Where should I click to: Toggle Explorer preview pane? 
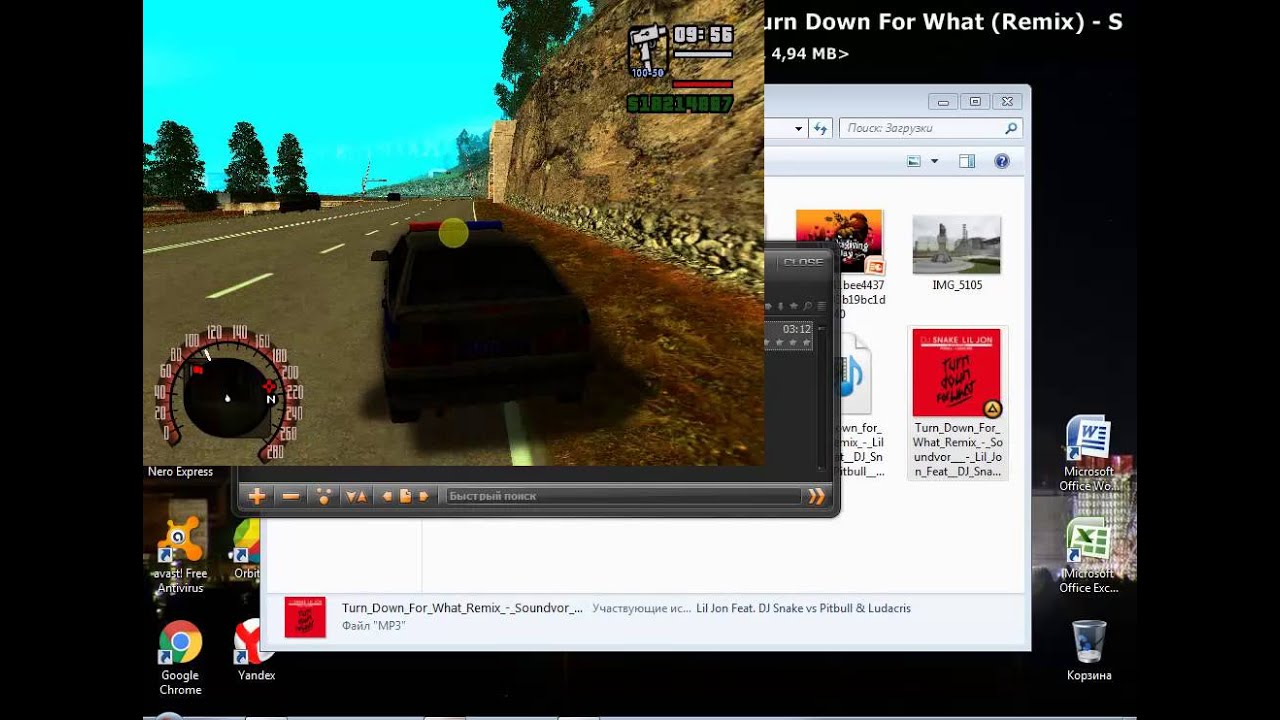[x=966, y=161]
